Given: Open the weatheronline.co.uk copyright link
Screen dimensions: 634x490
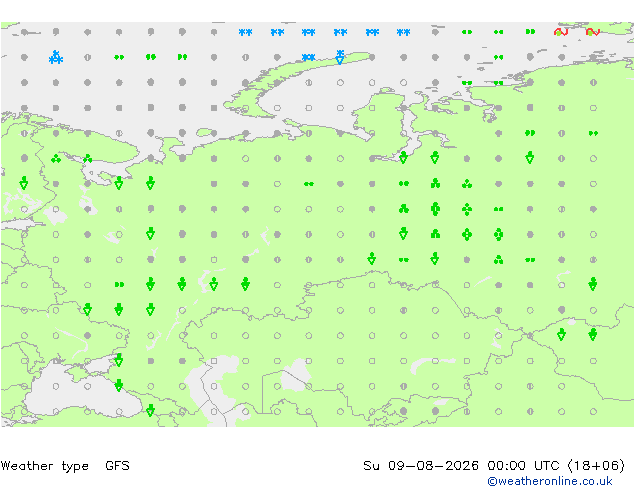Looking at the screenshot, I should click(549, 481).
